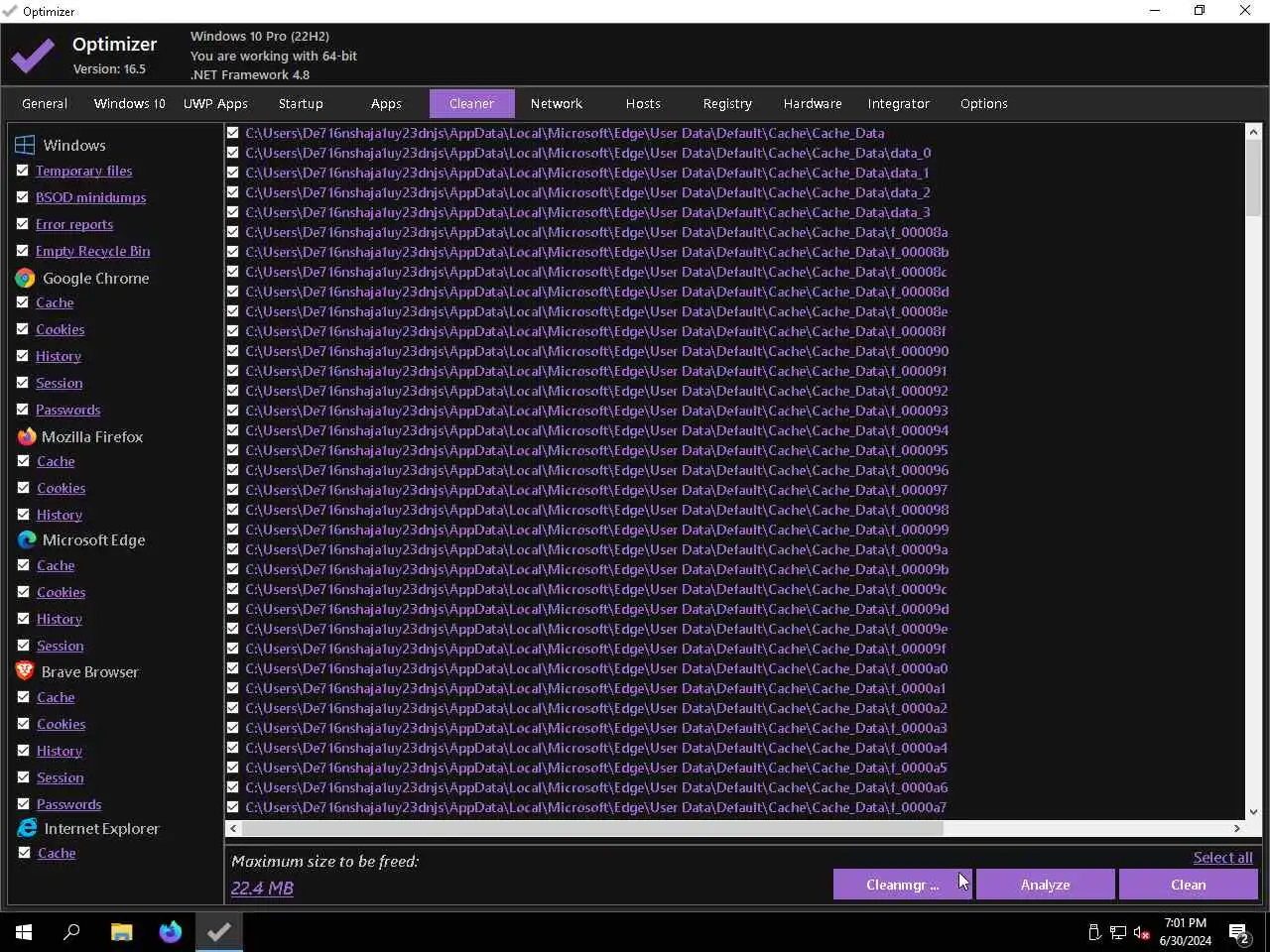The width and height of the screenshot is (1270, 952).
Task: Toggle Internet Explorer Cache checkbox
Action: coord(24,853)
